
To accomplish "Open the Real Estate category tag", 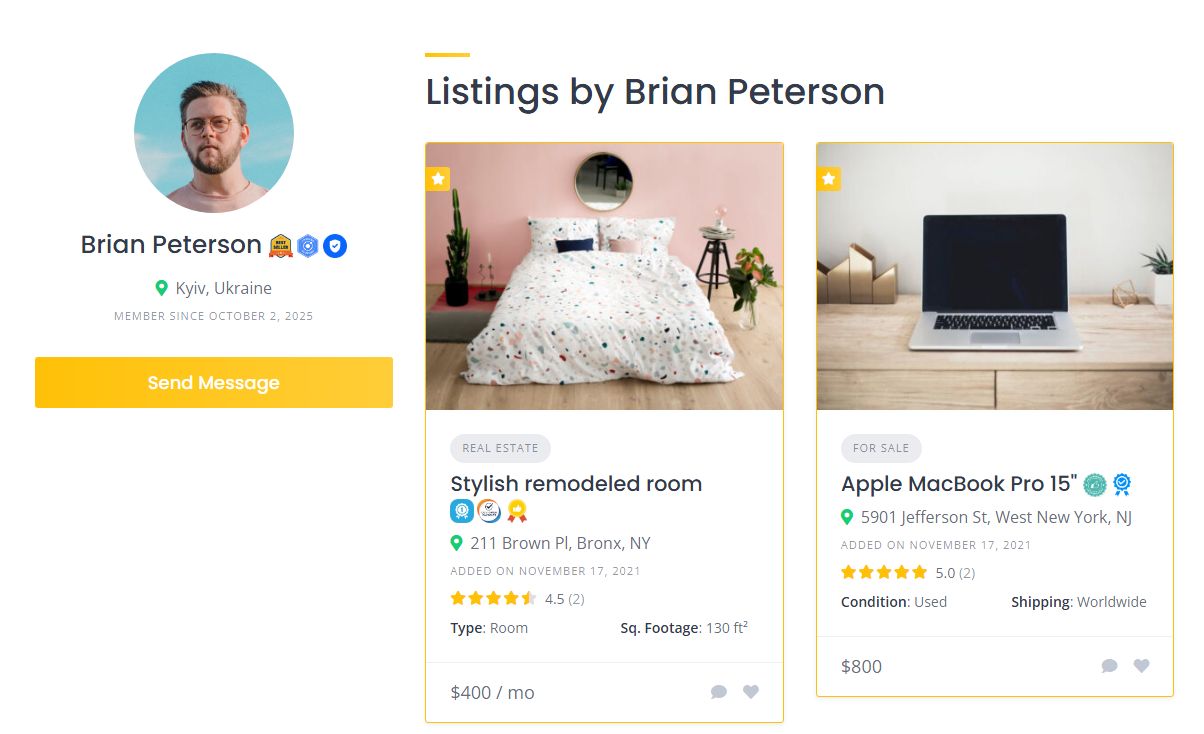I will click(500, 448).
